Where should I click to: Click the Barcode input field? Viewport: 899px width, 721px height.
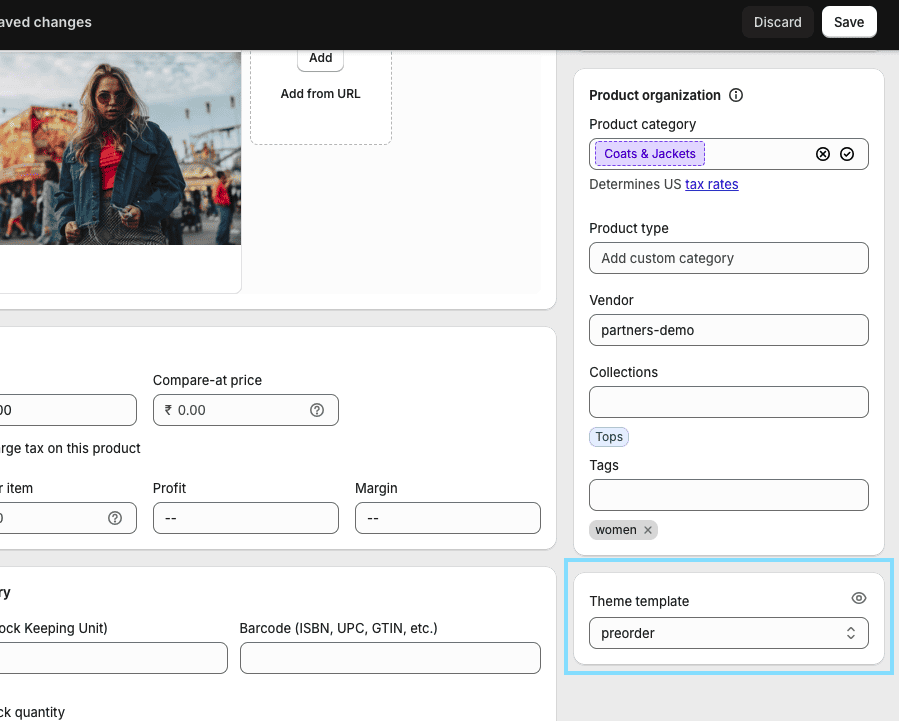pyautogui.click(x=390, y=658)
